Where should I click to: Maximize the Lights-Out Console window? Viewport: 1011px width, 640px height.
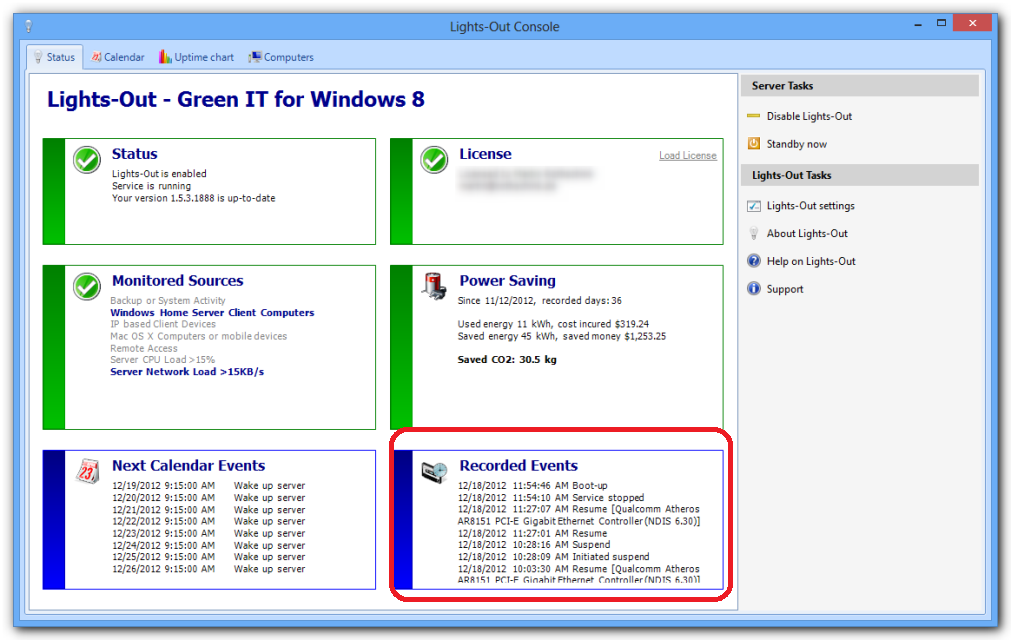tap(941, 24)
